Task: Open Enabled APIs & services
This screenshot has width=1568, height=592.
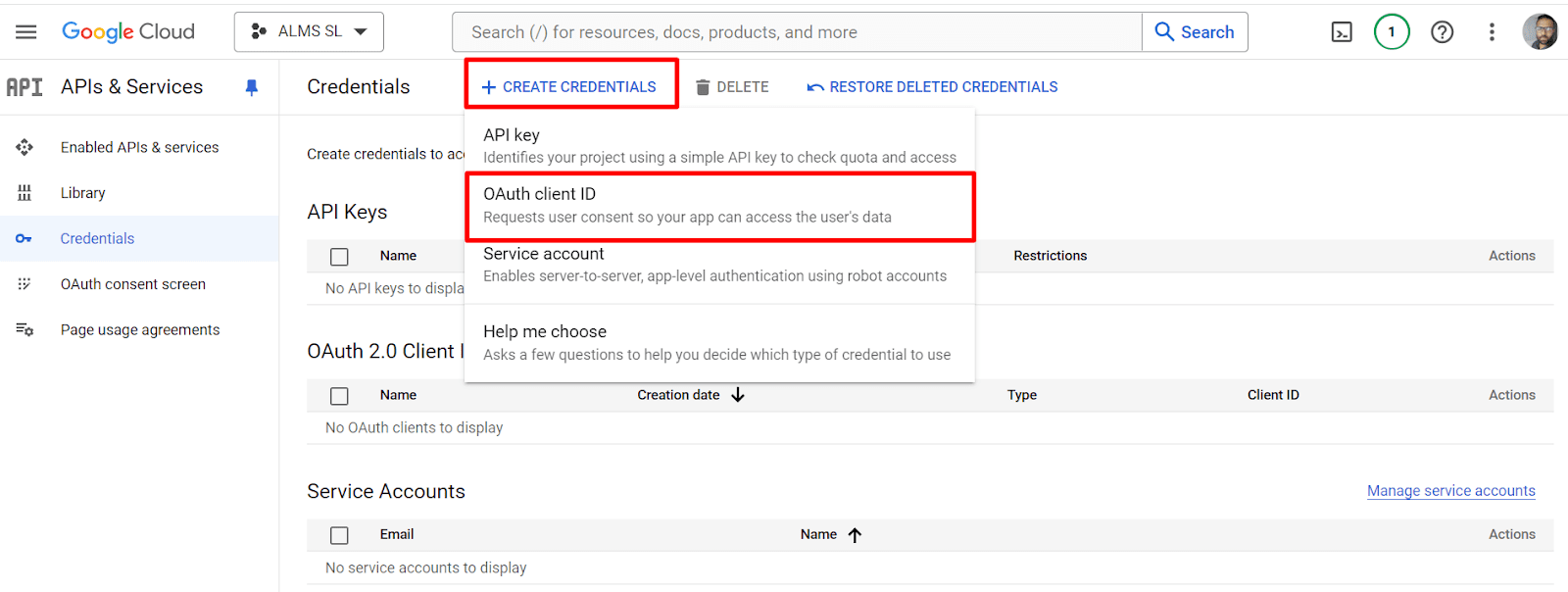Action: tap(139, 147)
